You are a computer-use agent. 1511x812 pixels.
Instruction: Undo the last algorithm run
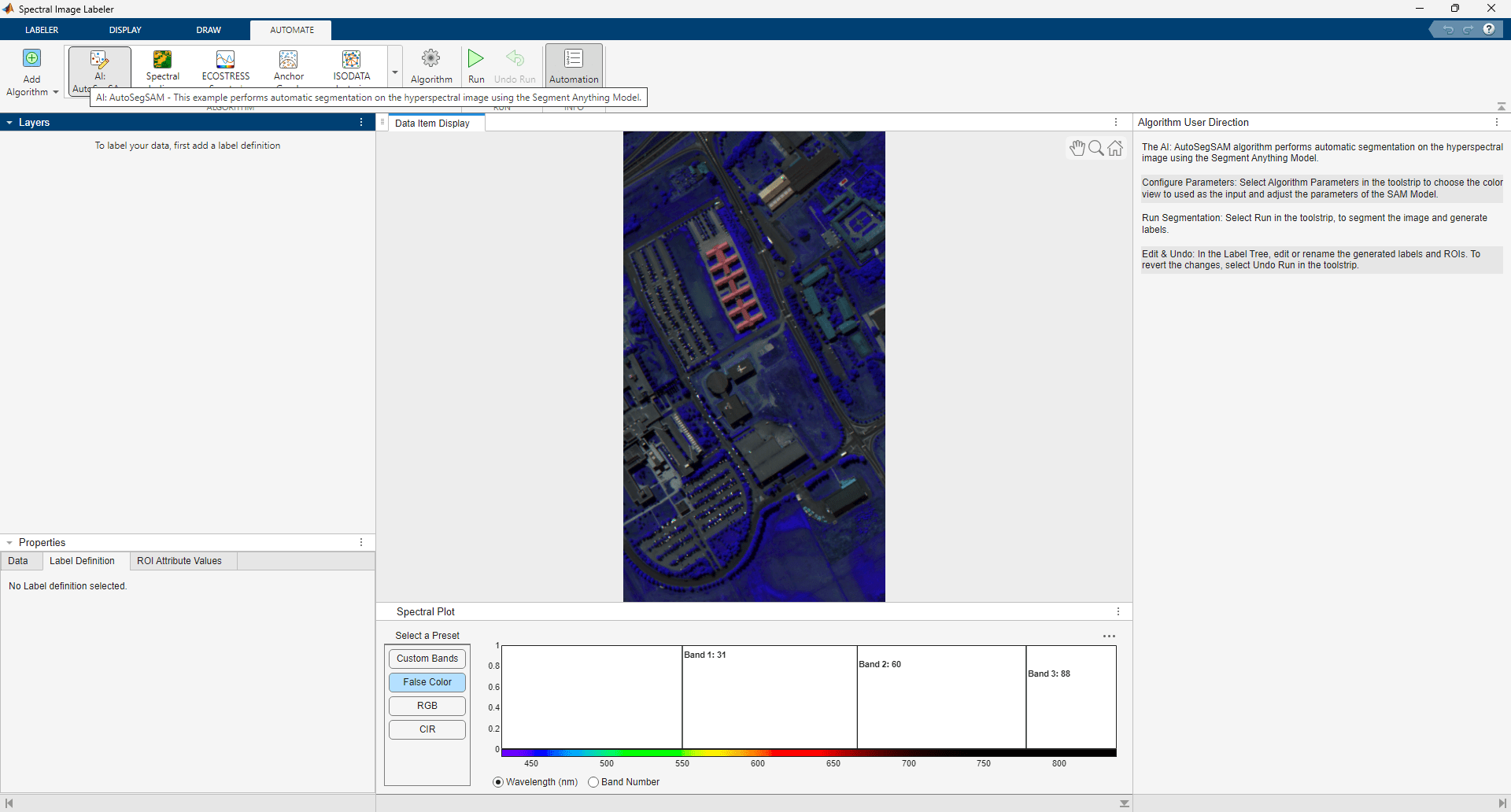(x=514, y=66)
